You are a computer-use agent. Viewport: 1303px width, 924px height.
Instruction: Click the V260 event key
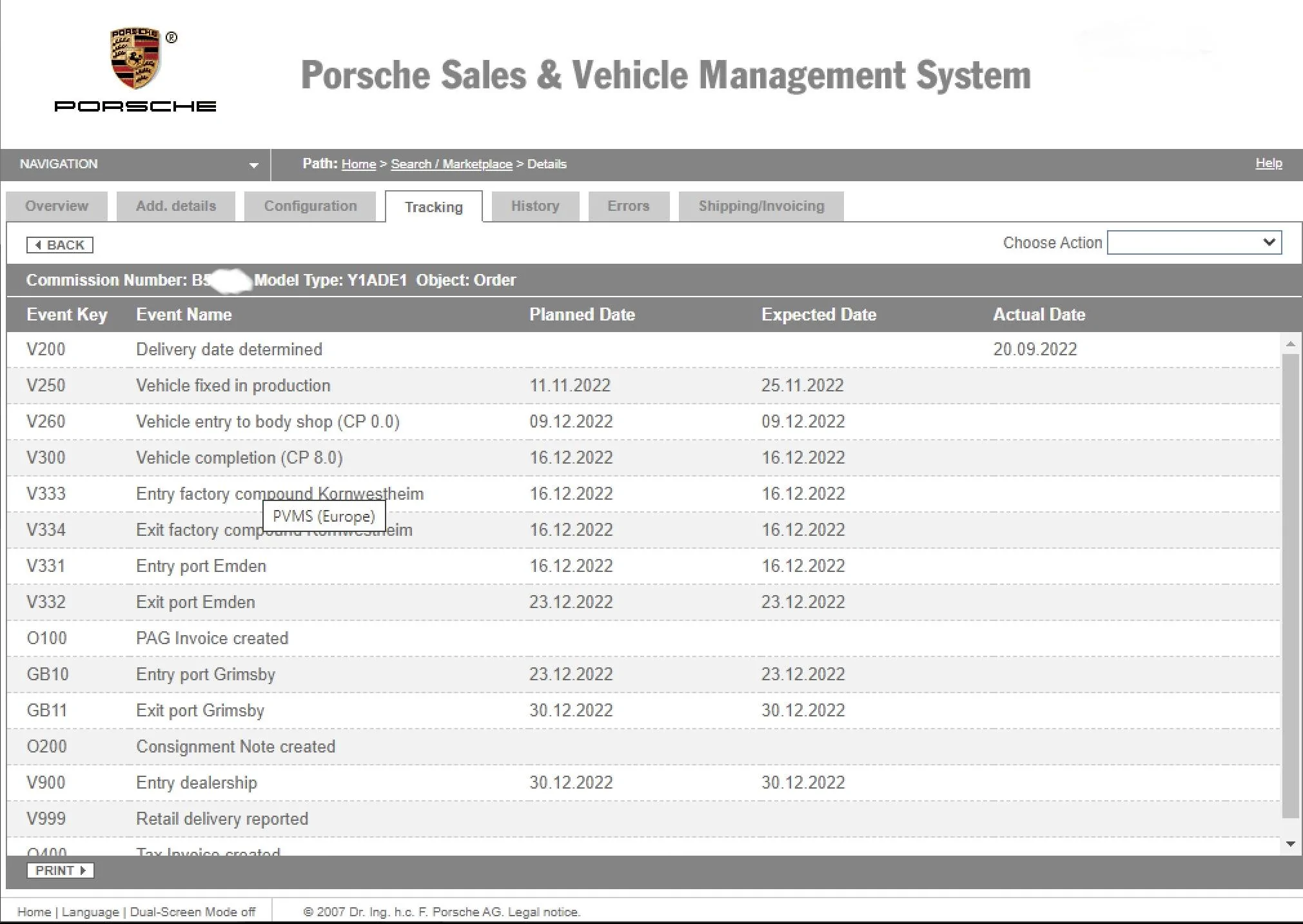click(46, 422)
